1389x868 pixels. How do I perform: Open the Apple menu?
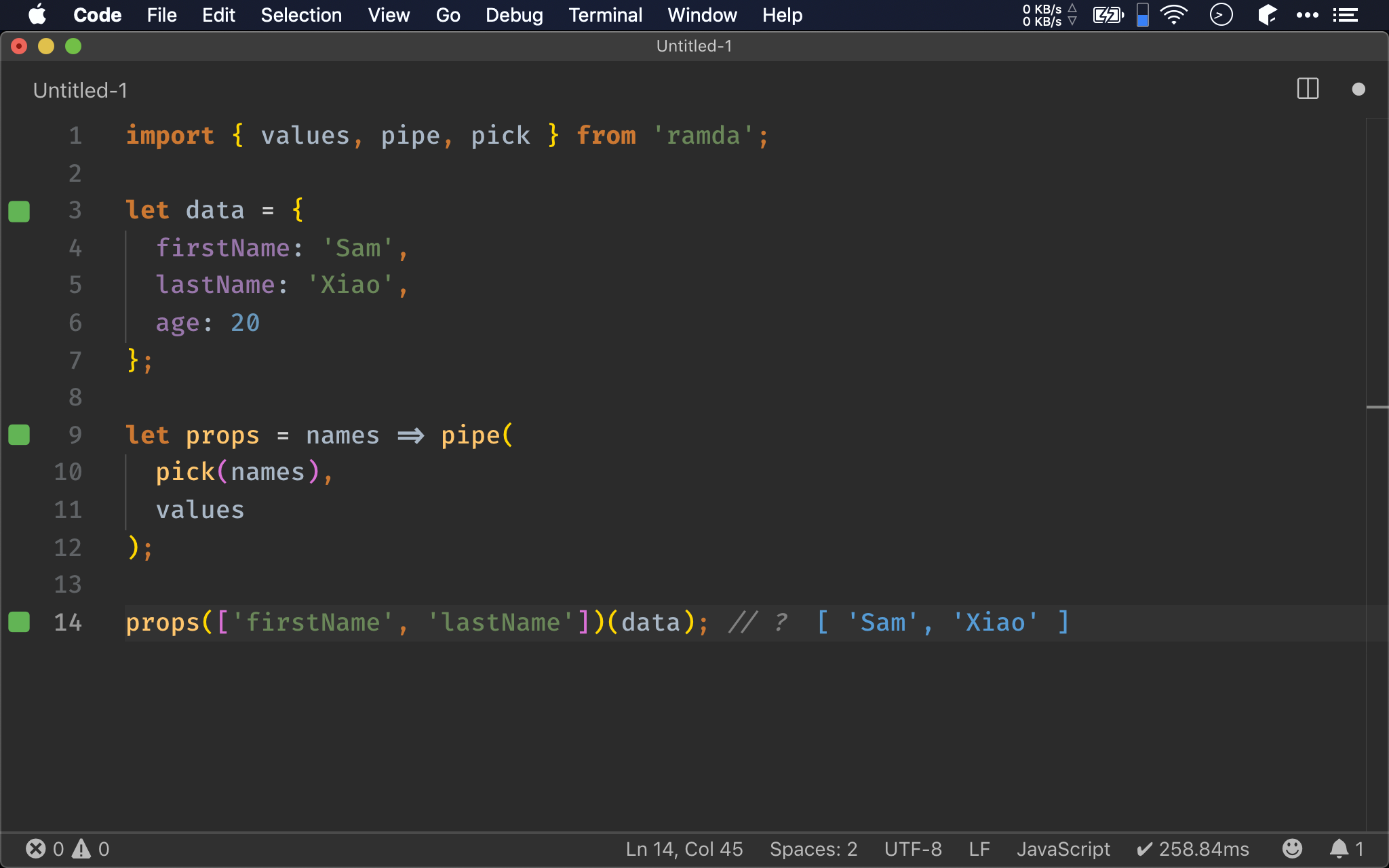[x=38, y=15]
